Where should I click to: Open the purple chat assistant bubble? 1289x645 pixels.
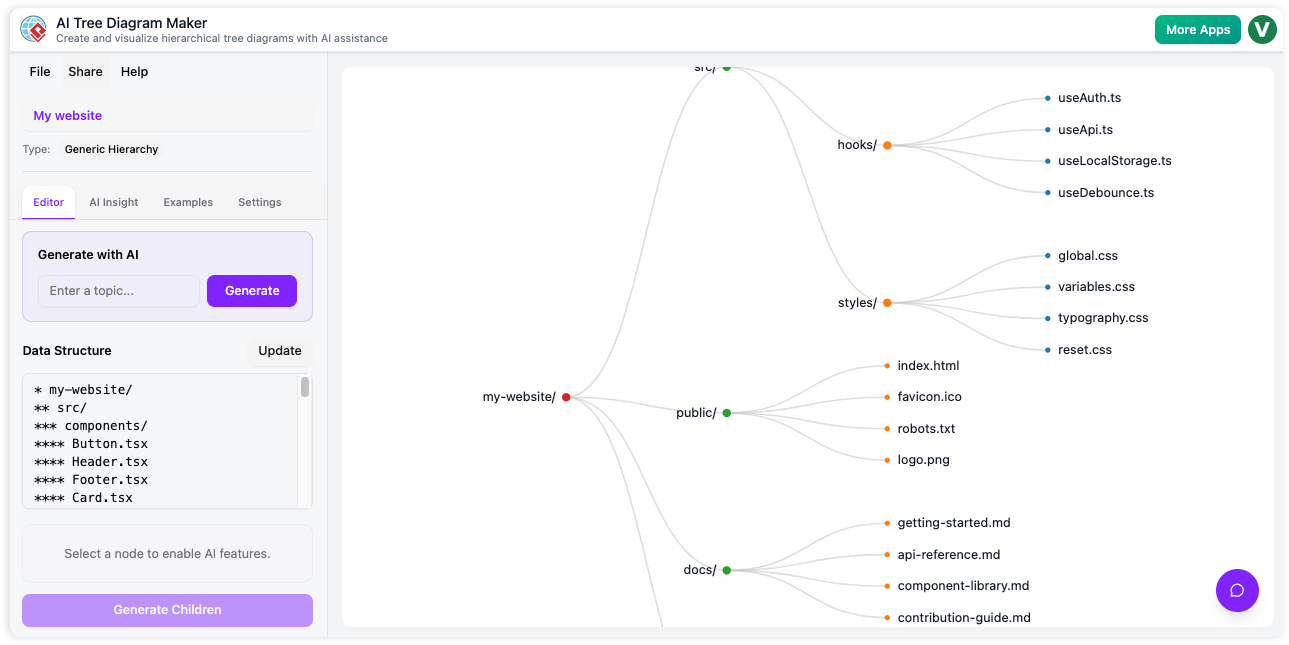pos(1237,590)
